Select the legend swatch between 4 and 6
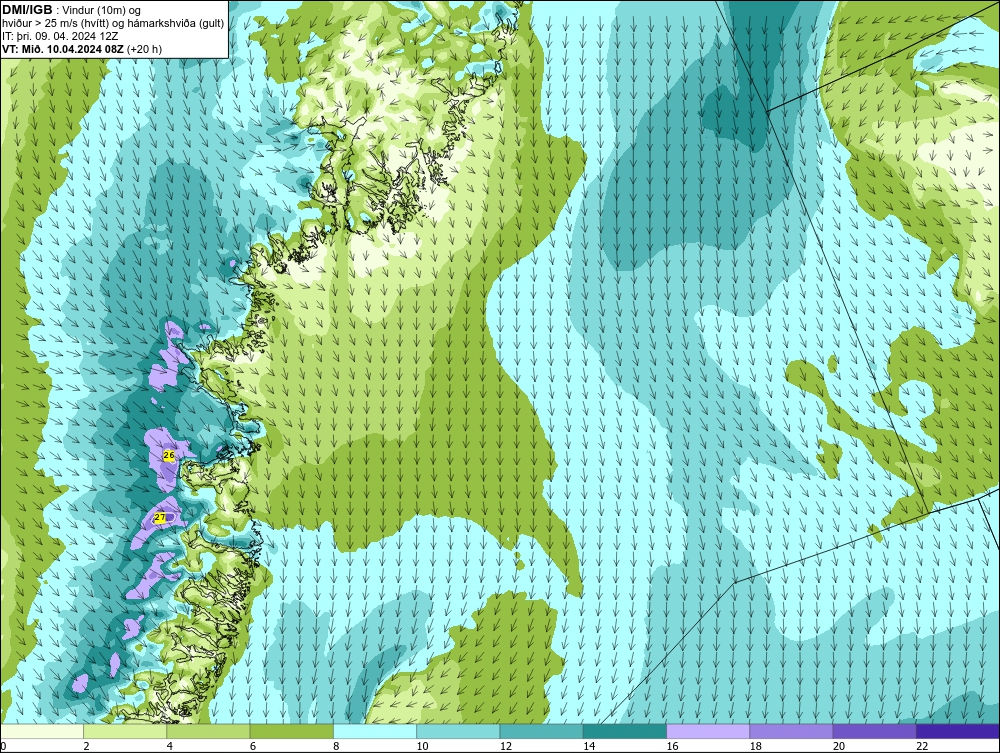 [x=209, y=731]
